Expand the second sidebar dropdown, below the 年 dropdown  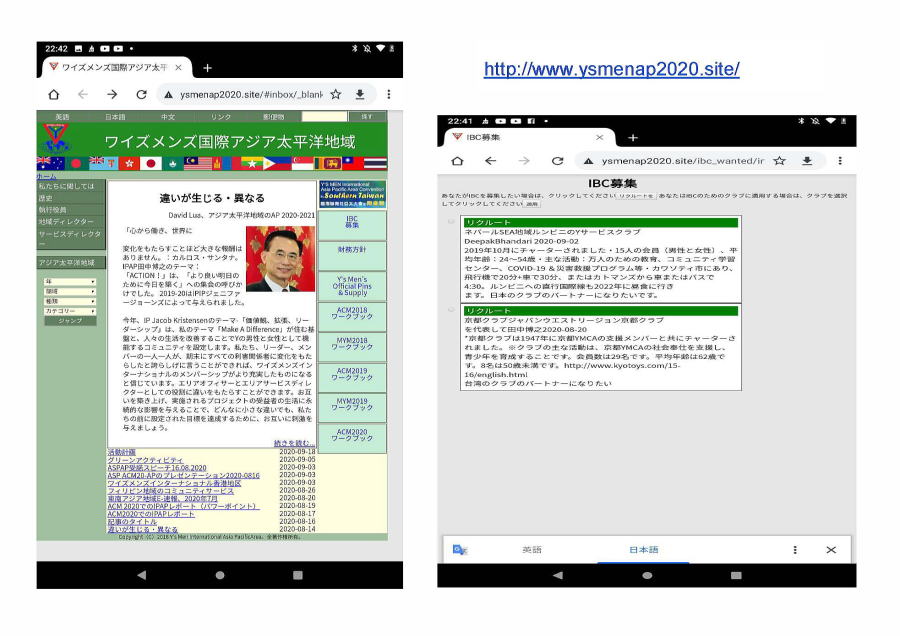[70, 292]
